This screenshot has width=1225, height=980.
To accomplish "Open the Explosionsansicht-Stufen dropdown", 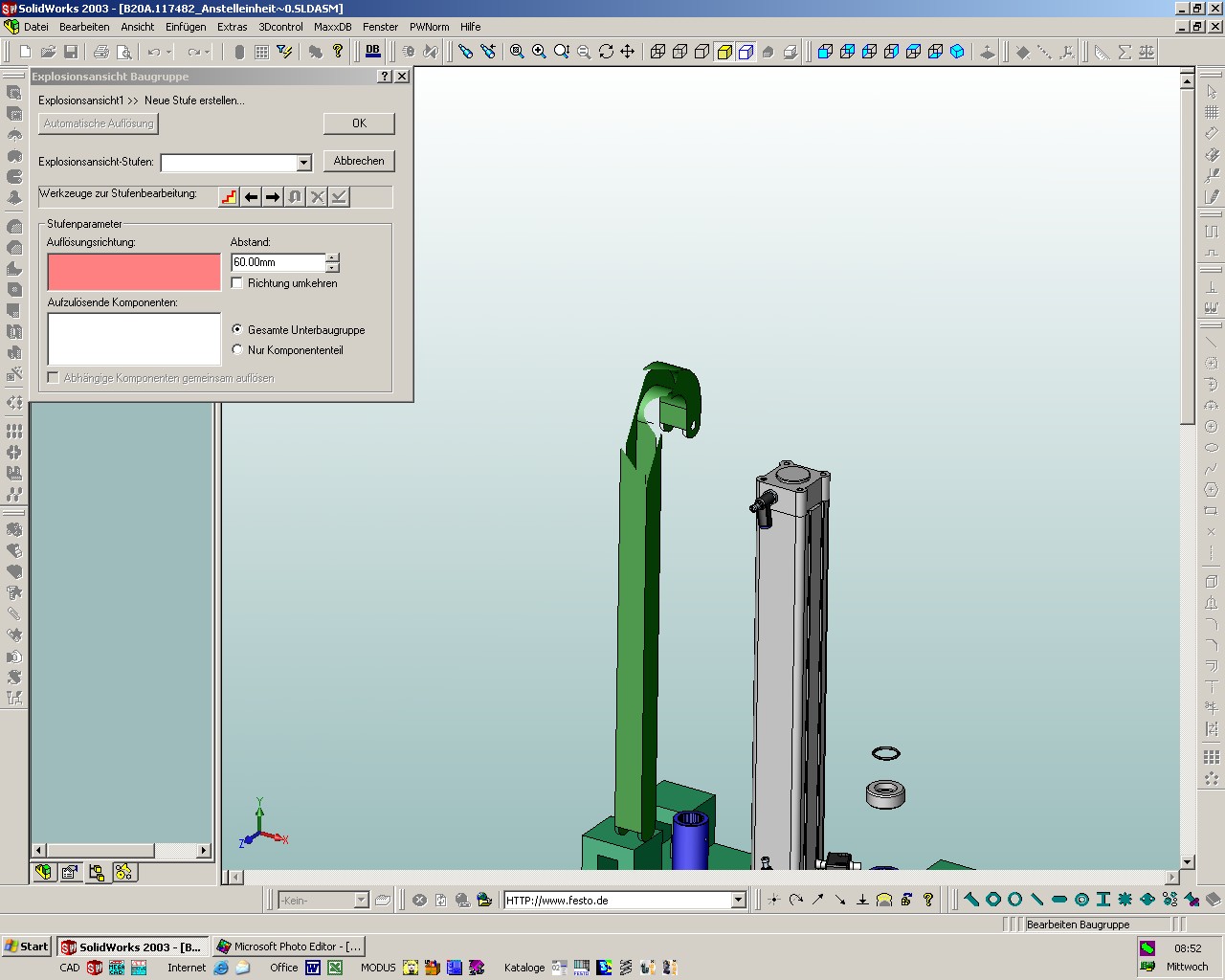I will (x=303, y=164).
